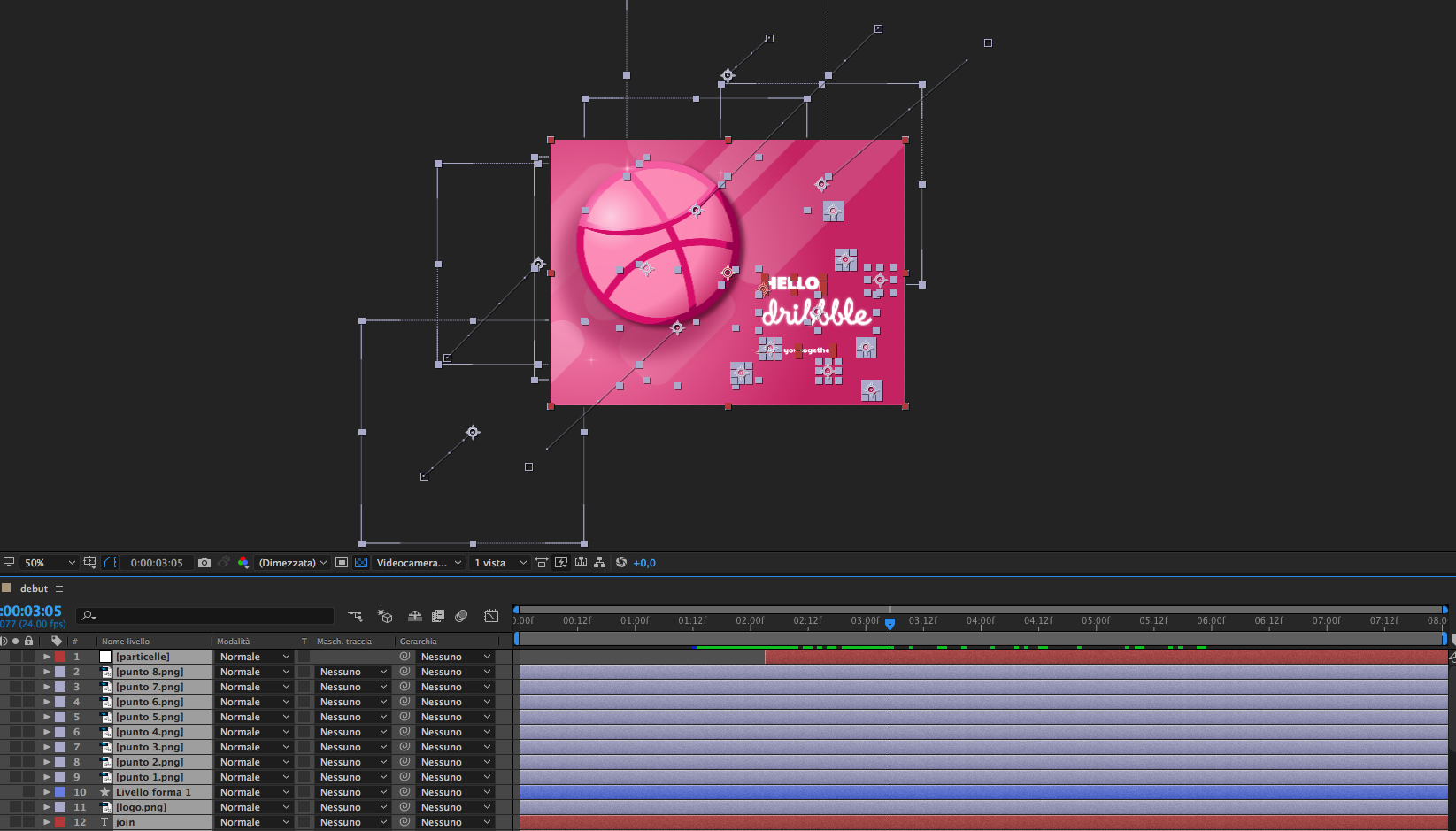This screenshot has width=1456, height=831.
Task: Open the debut panel menu
Action: (59, 589)
